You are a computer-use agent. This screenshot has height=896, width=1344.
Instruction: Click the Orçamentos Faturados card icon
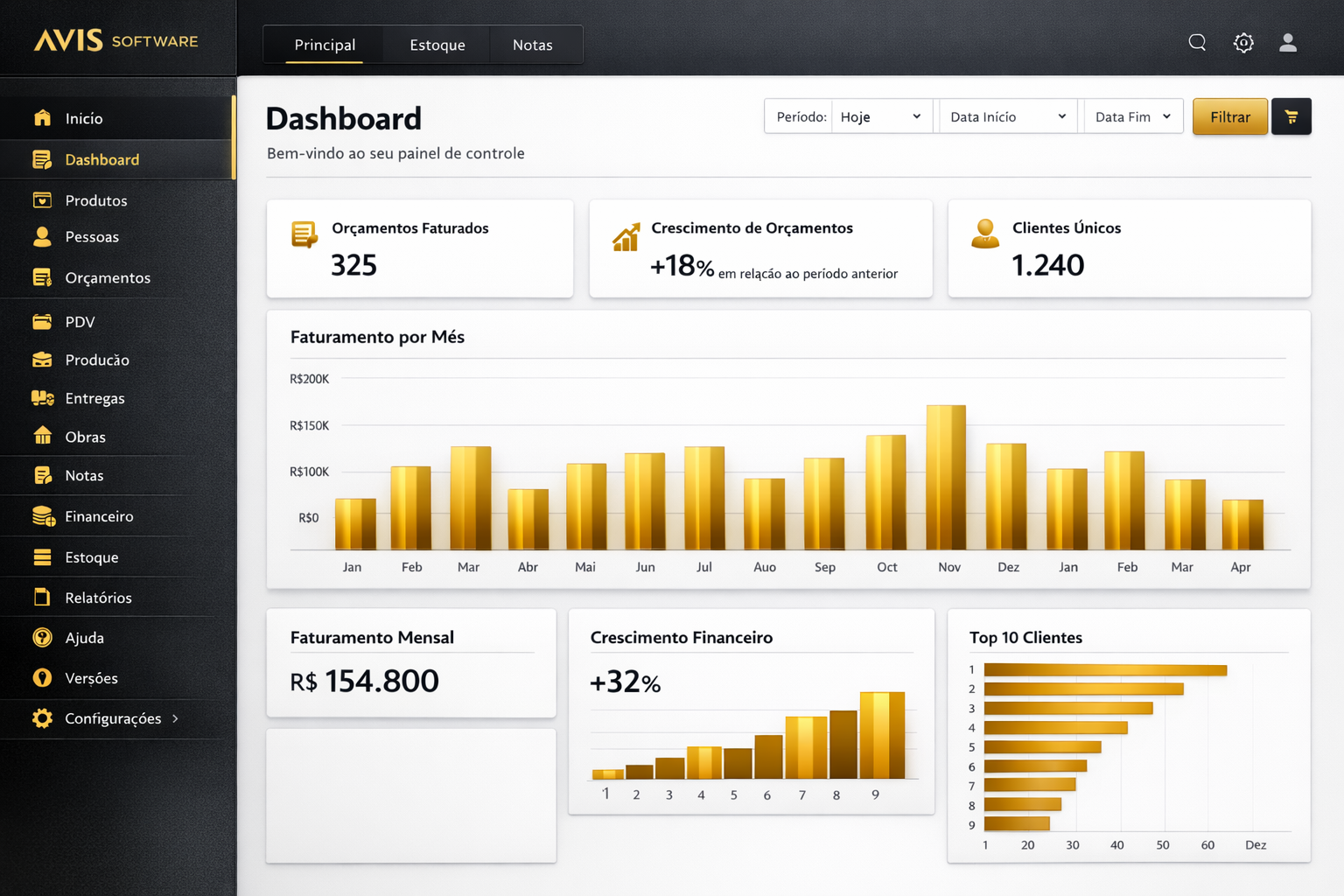click(x=304, y=234)
